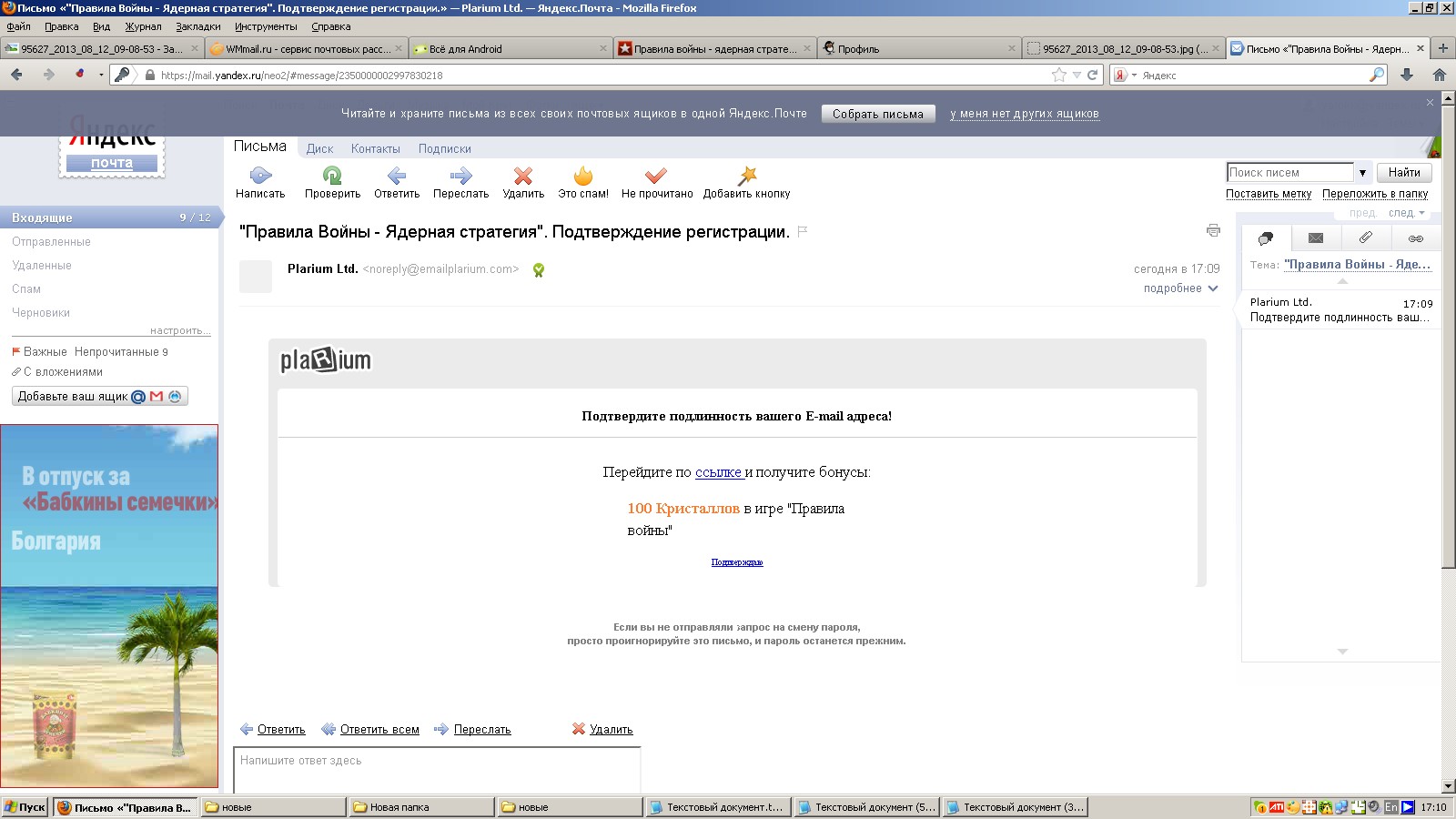
Task: Open the back-history dropdown arrow in Firefox
Action: pyautogui.click(x=100, y=75)
